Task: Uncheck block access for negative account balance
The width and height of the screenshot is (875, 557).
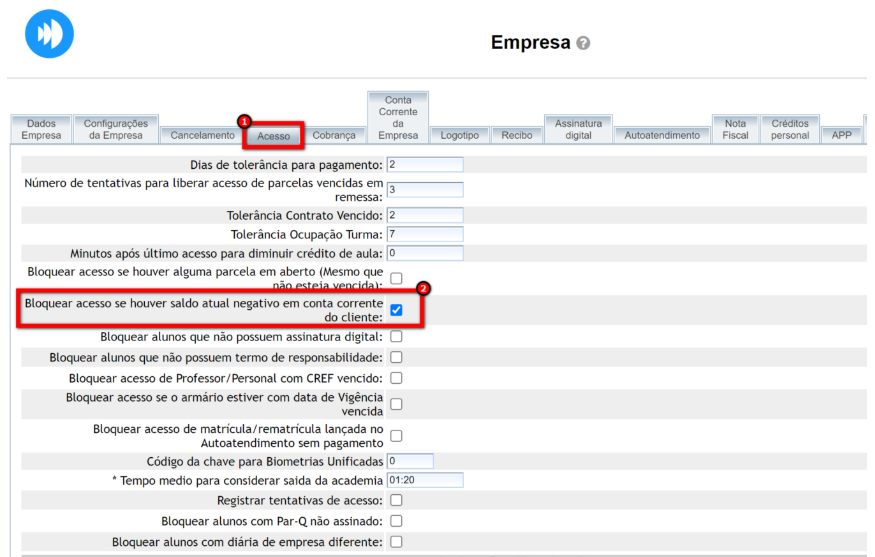Action: (x=396, y=310)
